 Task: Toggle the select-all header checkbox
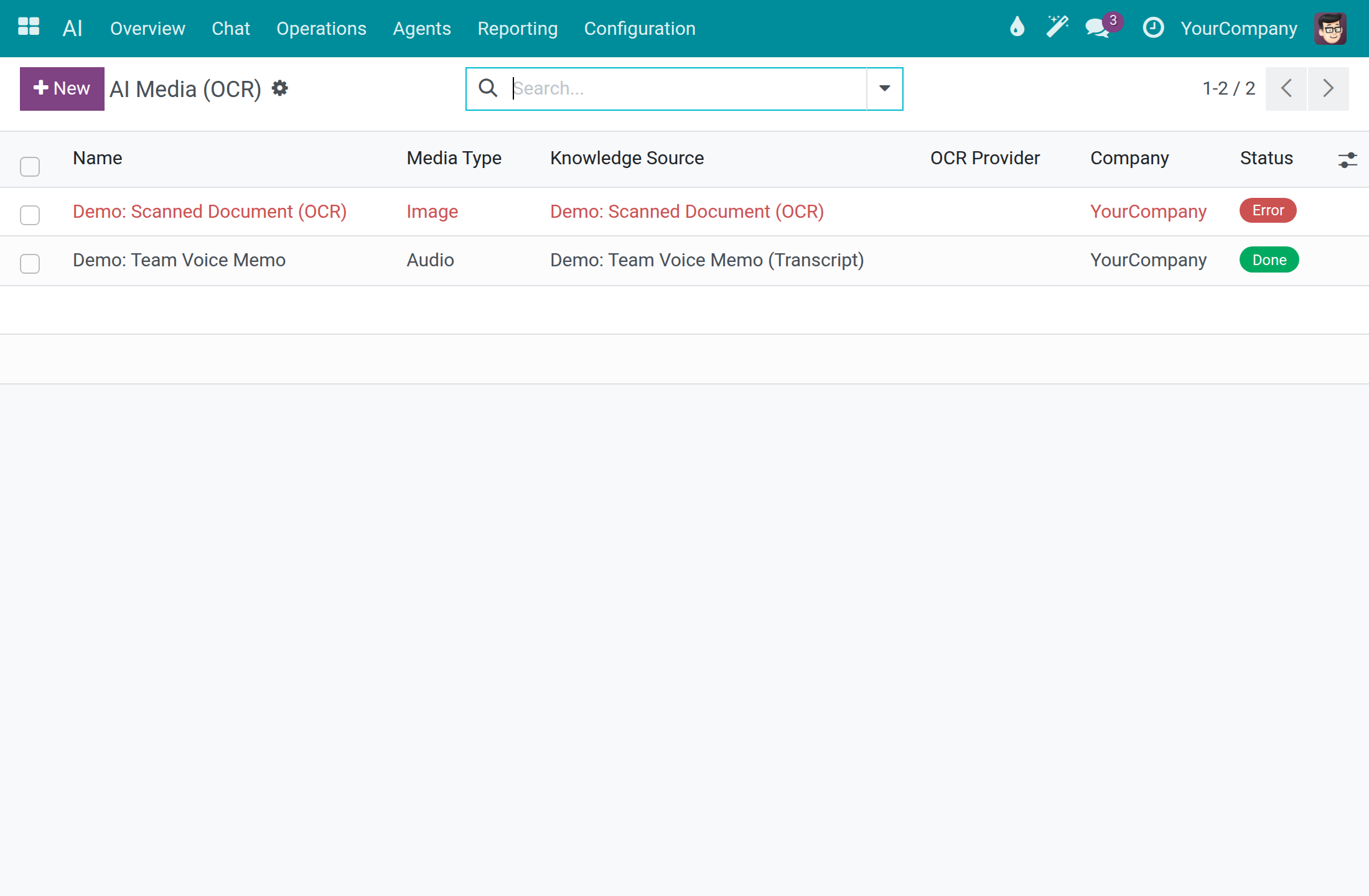coord(30,166)
